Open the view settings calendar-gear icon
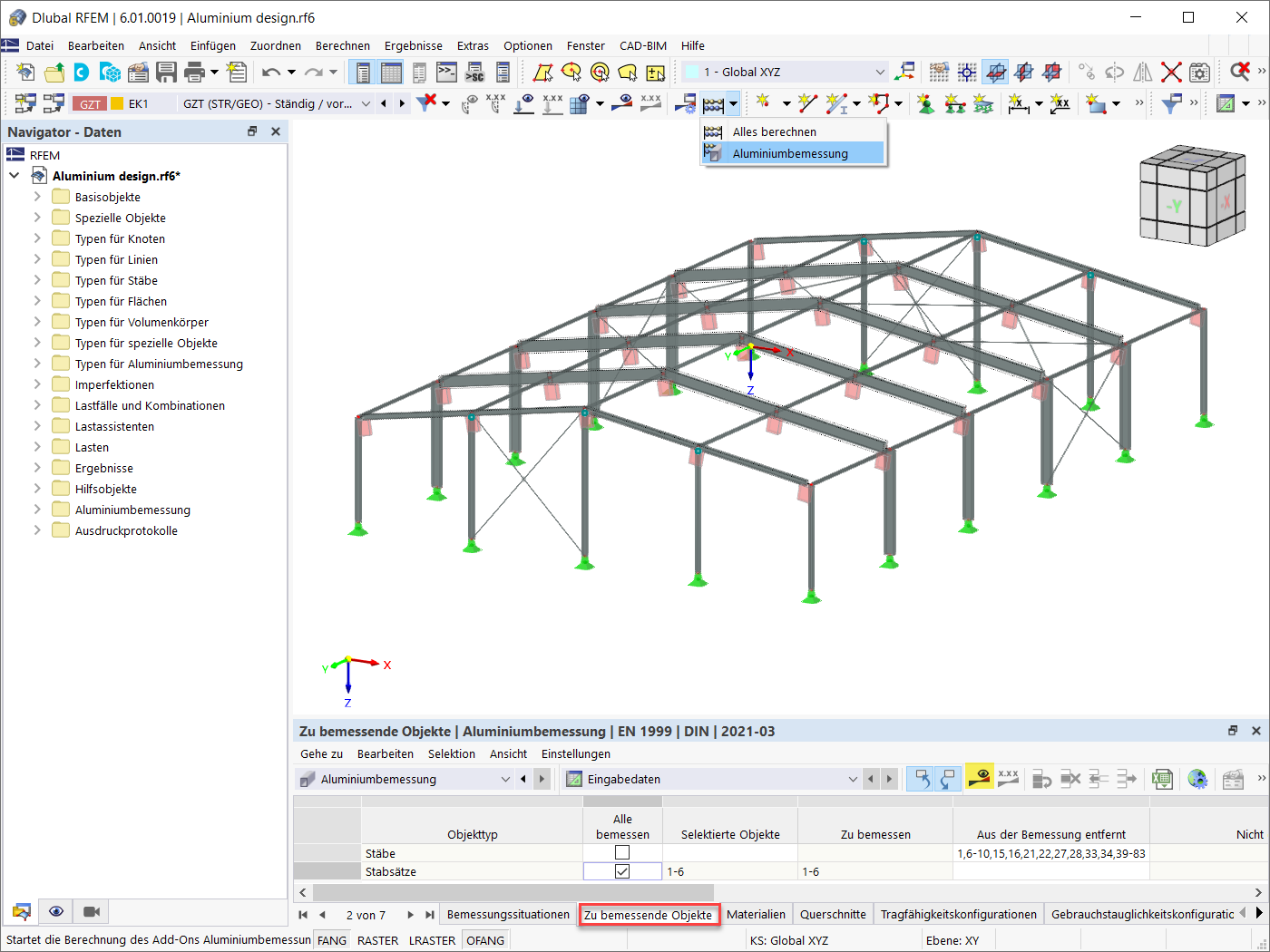1270x952 pixels. [x=1199, y=73]
